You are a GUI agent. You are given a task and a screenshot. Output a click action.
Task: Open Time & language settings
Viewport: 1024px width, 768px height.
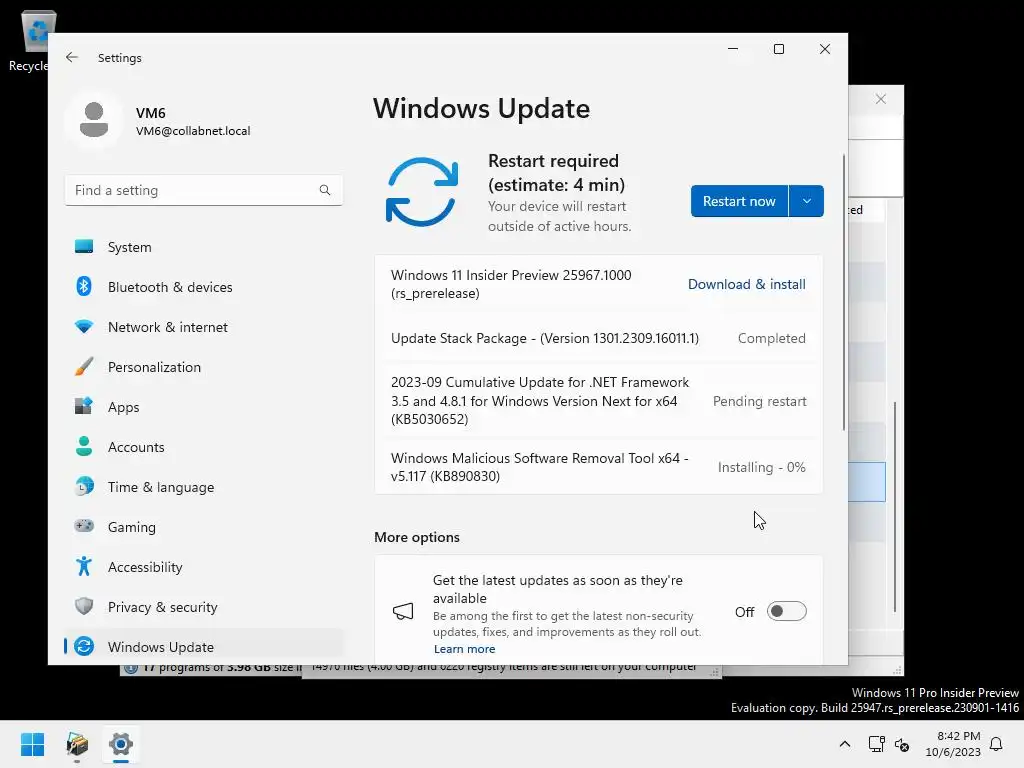tap(161, 487)
